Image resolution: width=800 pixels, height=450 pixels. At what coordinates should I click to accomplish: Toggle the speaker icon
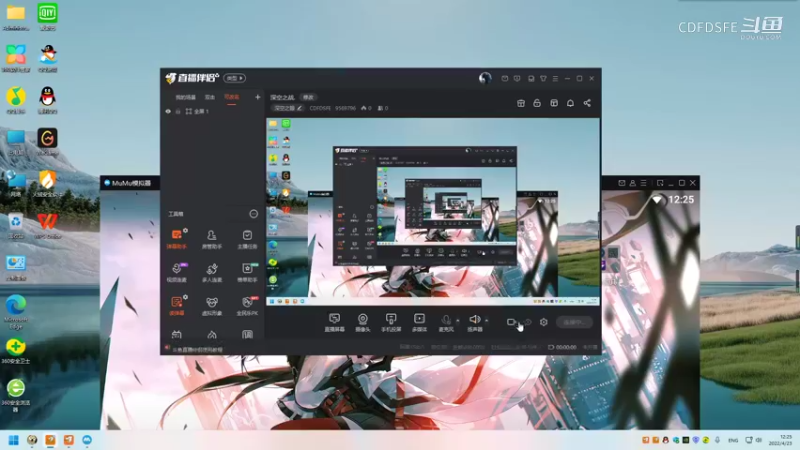(x=474, y=319)
